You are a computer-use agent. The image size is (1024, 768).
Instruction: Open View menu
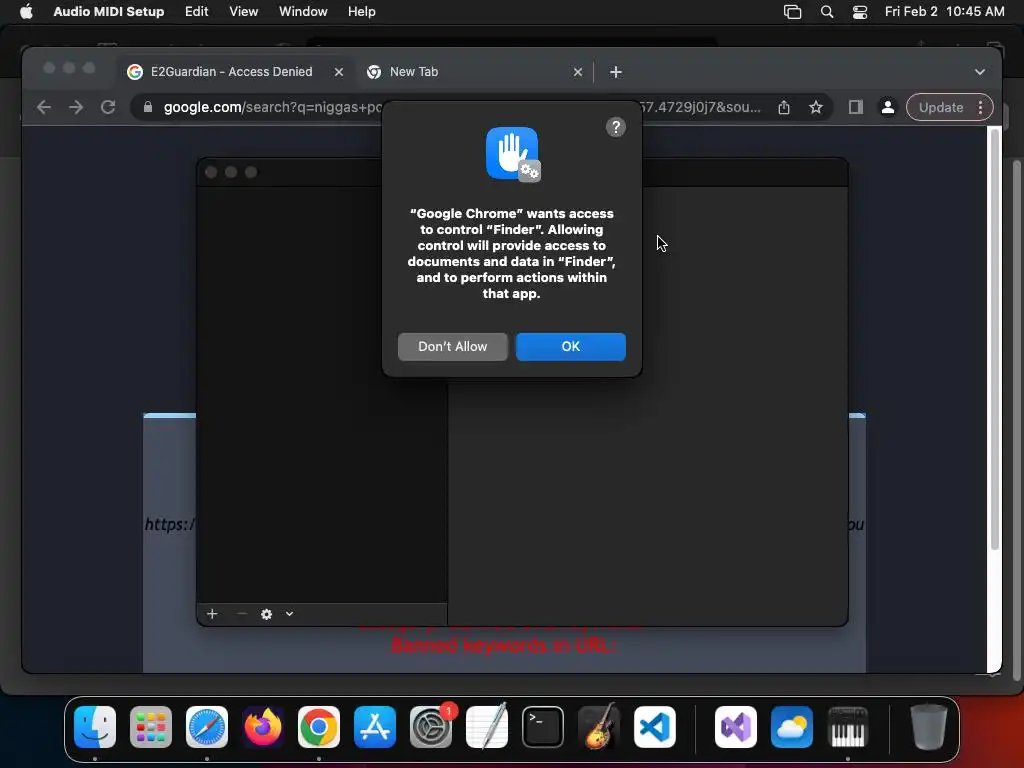243,12
